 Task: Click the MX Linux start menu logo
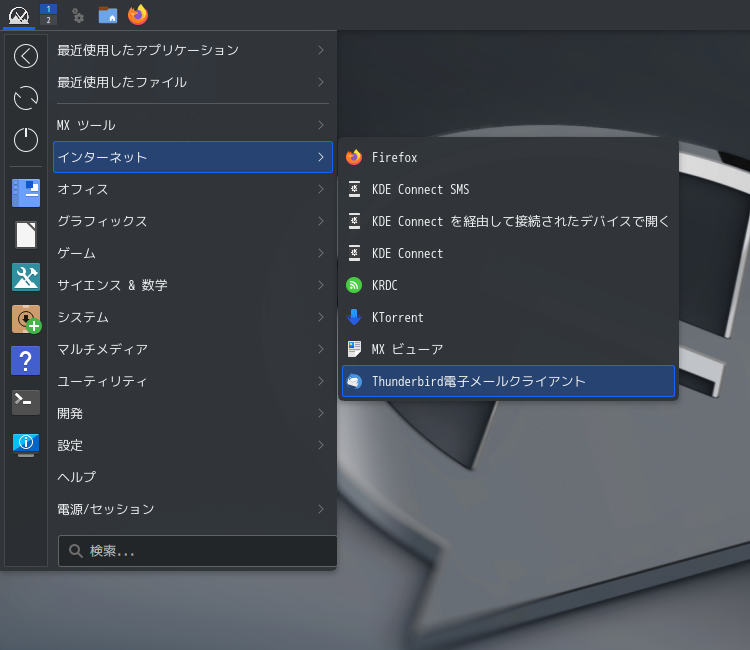pos(19,15)
